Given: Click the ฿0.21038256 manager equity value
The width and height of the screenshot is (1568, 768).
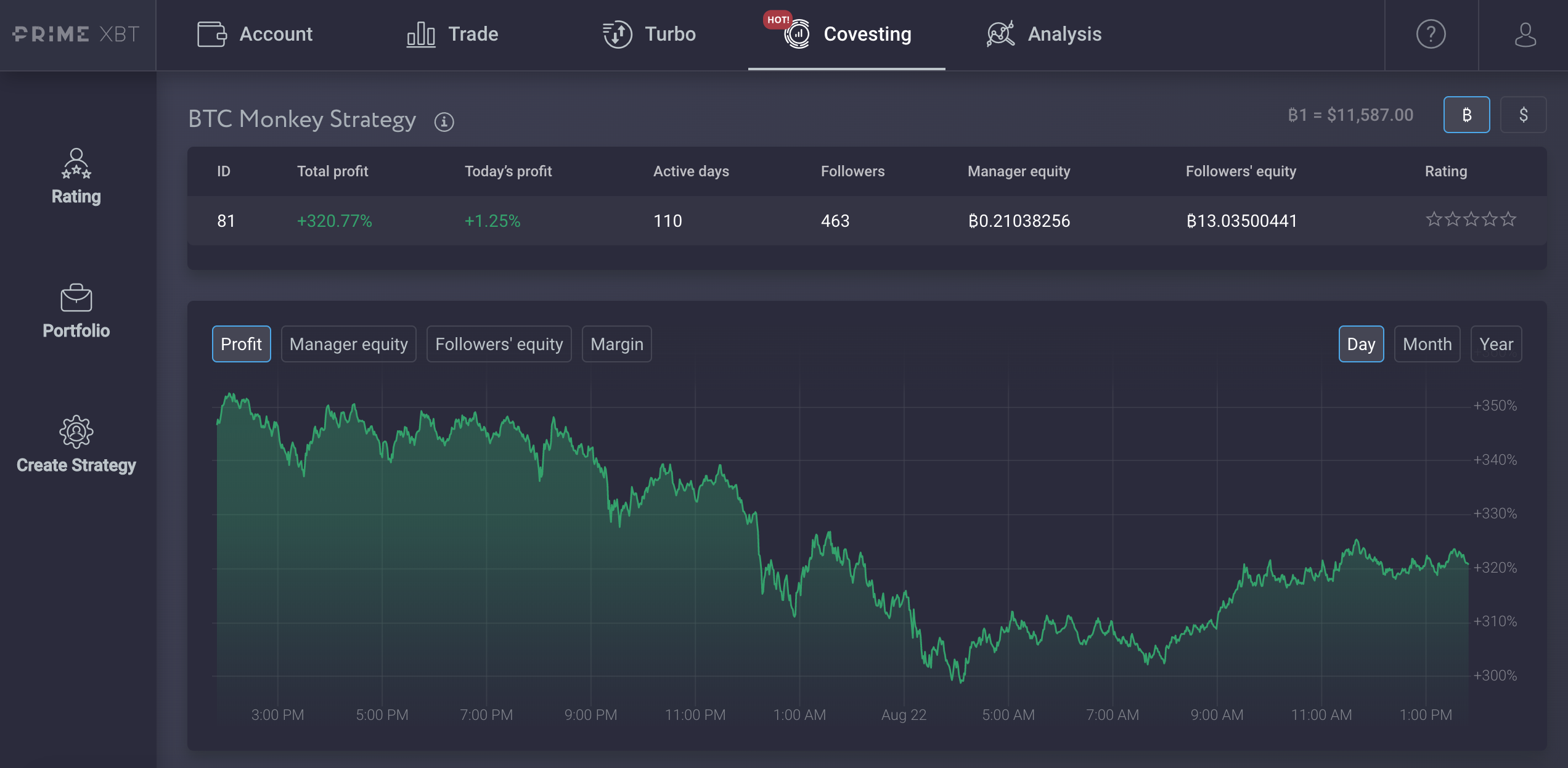Looking at the screenshot, I should [1019, 221].
